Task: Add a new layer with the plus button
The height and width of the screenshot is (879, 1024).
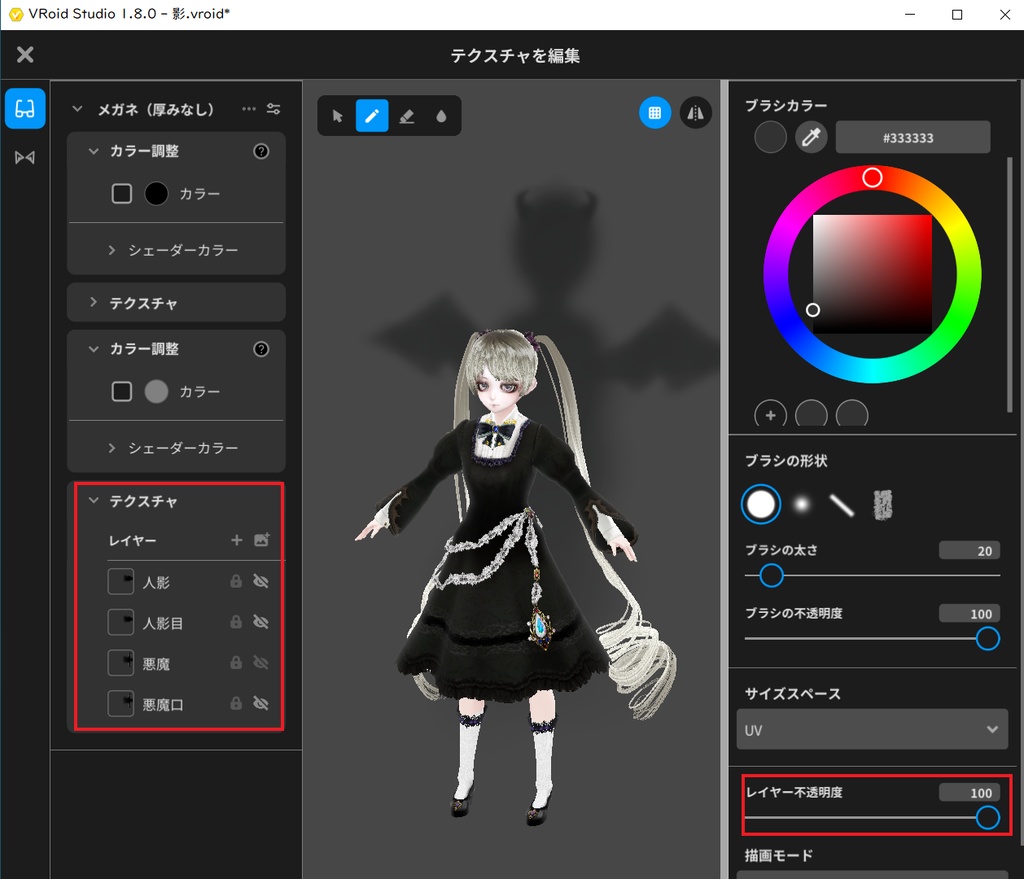Action: 238,540
